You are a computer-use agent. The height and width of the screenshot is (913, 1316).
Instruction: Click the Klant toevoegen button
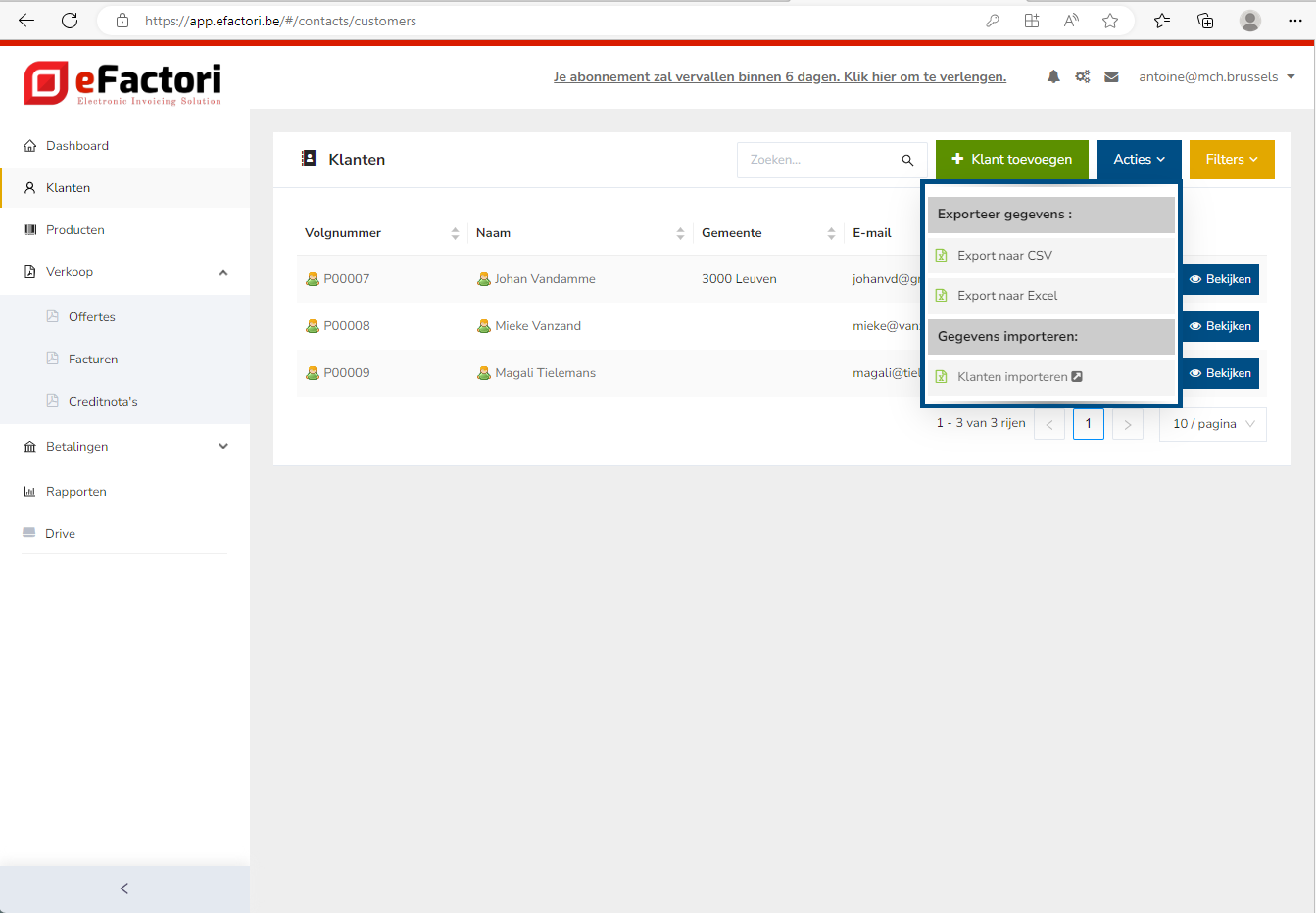coord(1011,160)
